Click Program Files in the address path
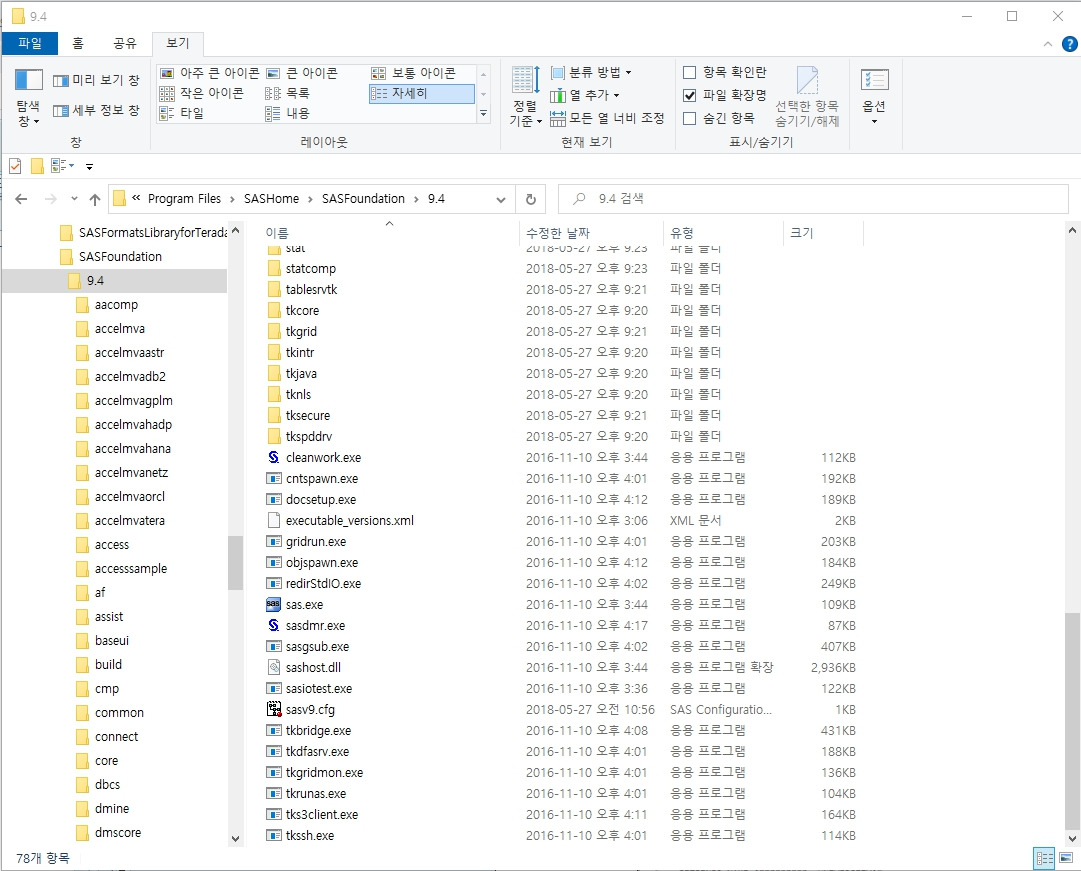This screenshot has width=1081, height=871. (x=184, y=199)
